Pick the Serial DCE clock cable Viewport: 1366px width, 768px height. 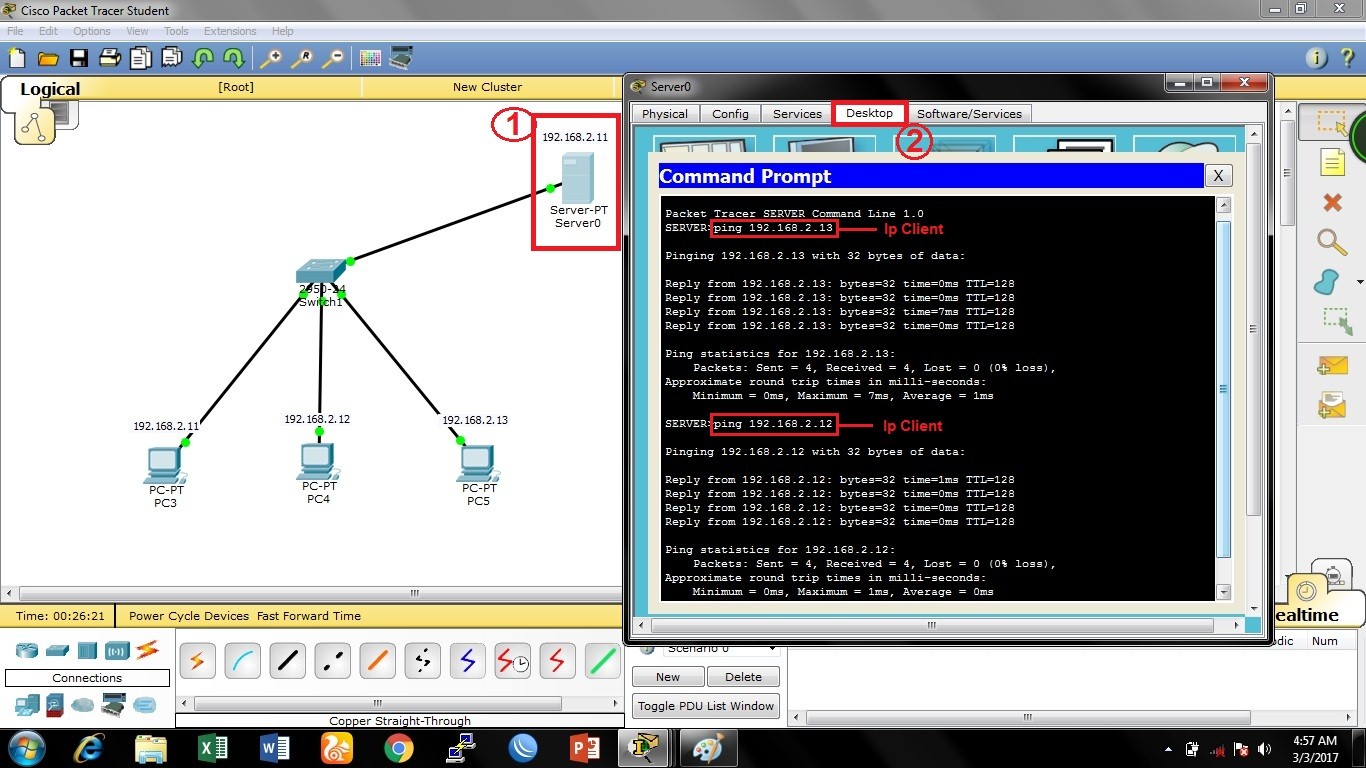512,661
